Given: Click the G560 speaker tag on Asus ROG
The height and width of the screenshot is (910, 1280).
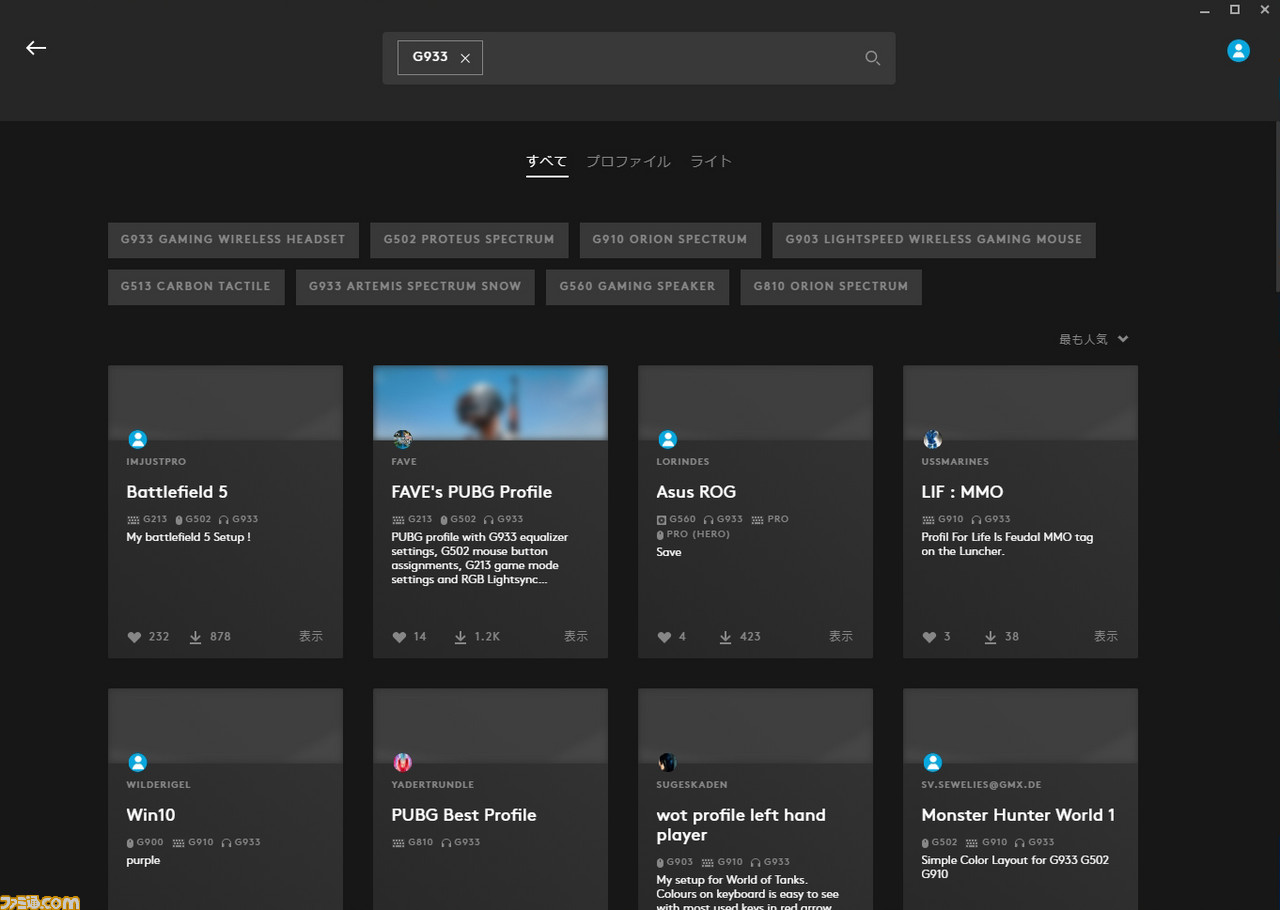Looking at the screenshot, I should tap(676, 519).
